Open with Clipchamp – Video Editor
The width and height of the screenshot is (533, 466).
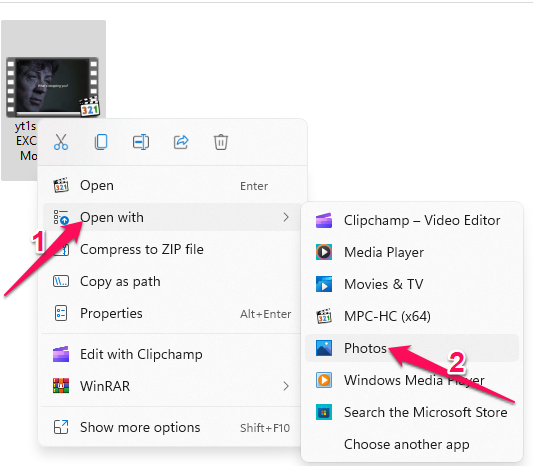(x=412, y=220)
